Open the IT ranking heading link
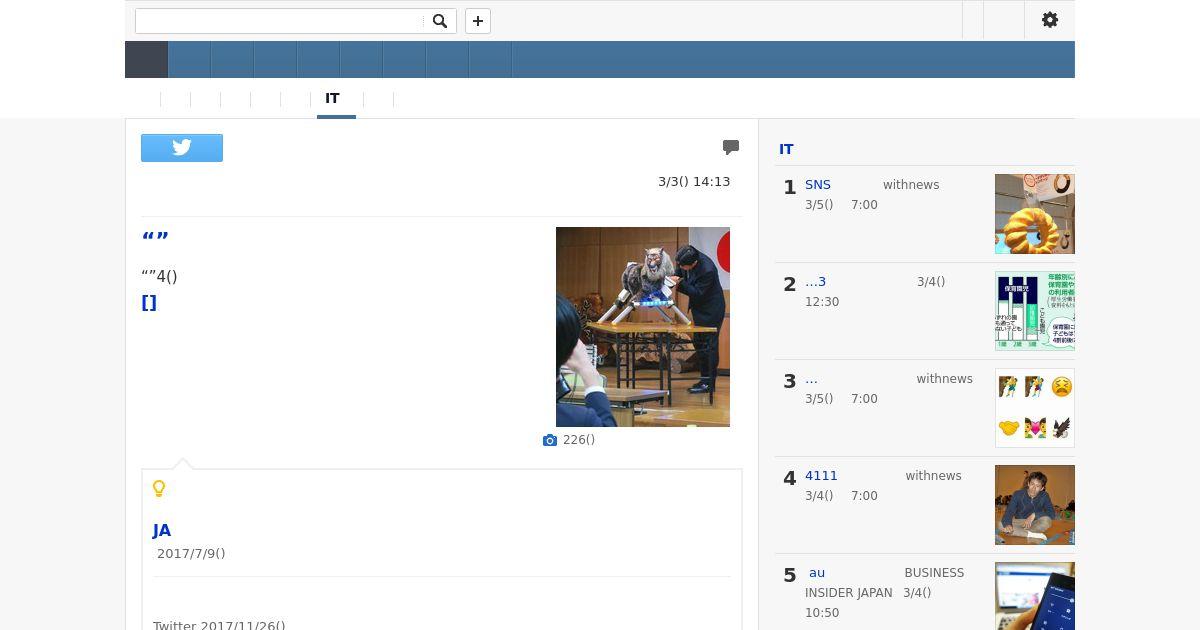Screen dimensions: 1200x630 (786, 149)
